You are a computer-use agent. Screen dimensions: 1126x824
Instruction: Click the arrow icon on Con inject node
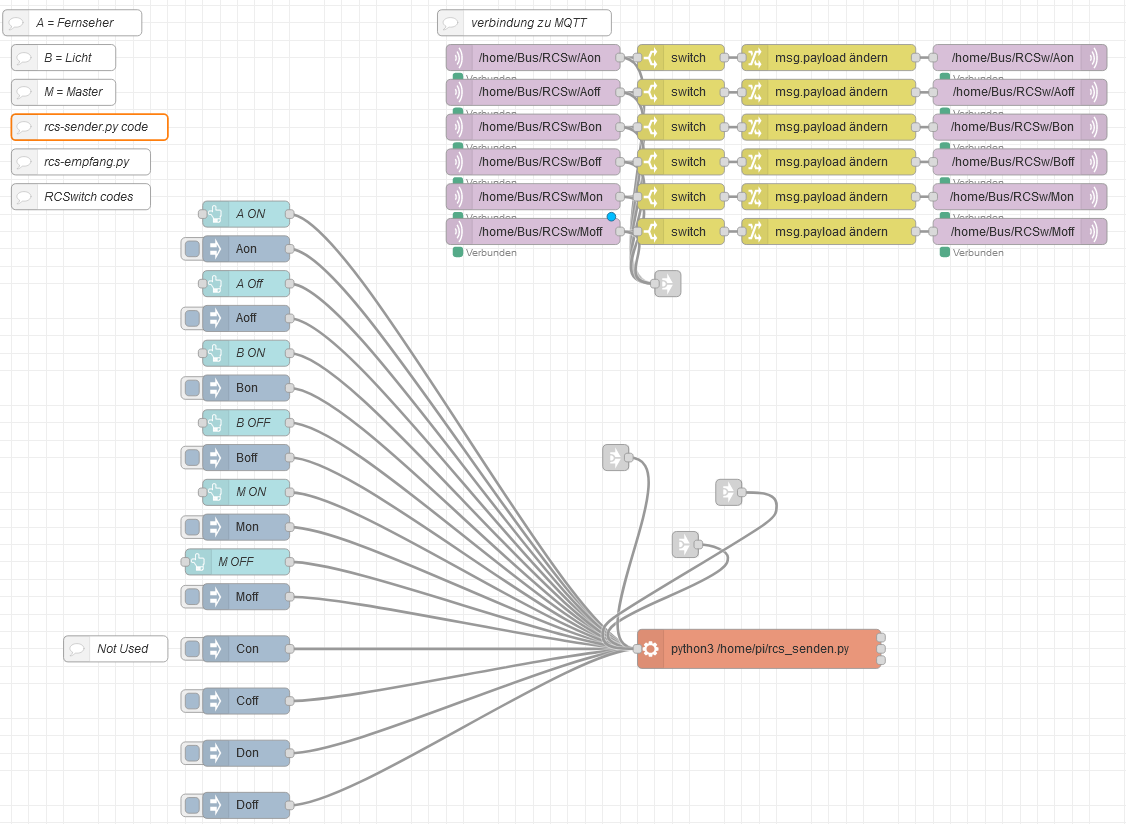coord(215,649)
